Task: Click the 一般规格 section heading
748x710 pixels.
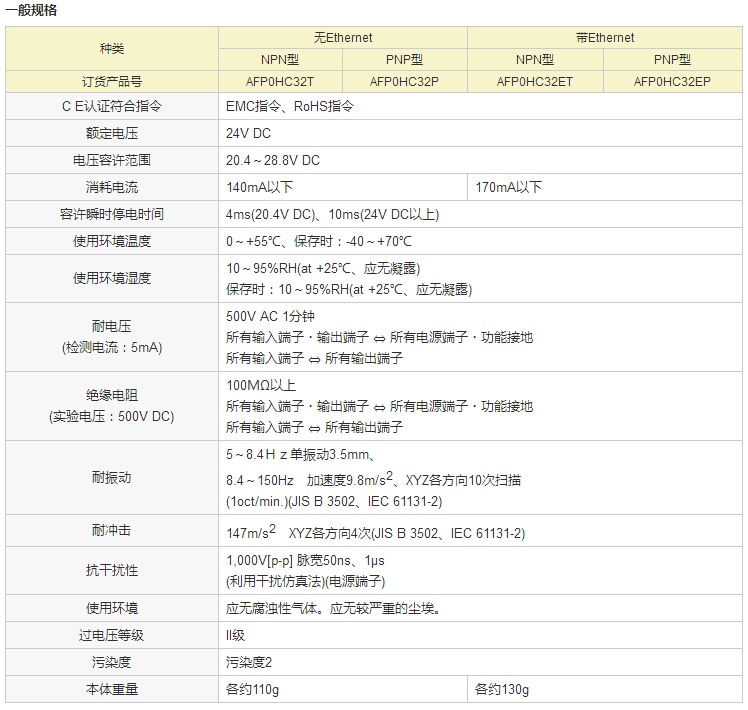Action: [31, 11]
